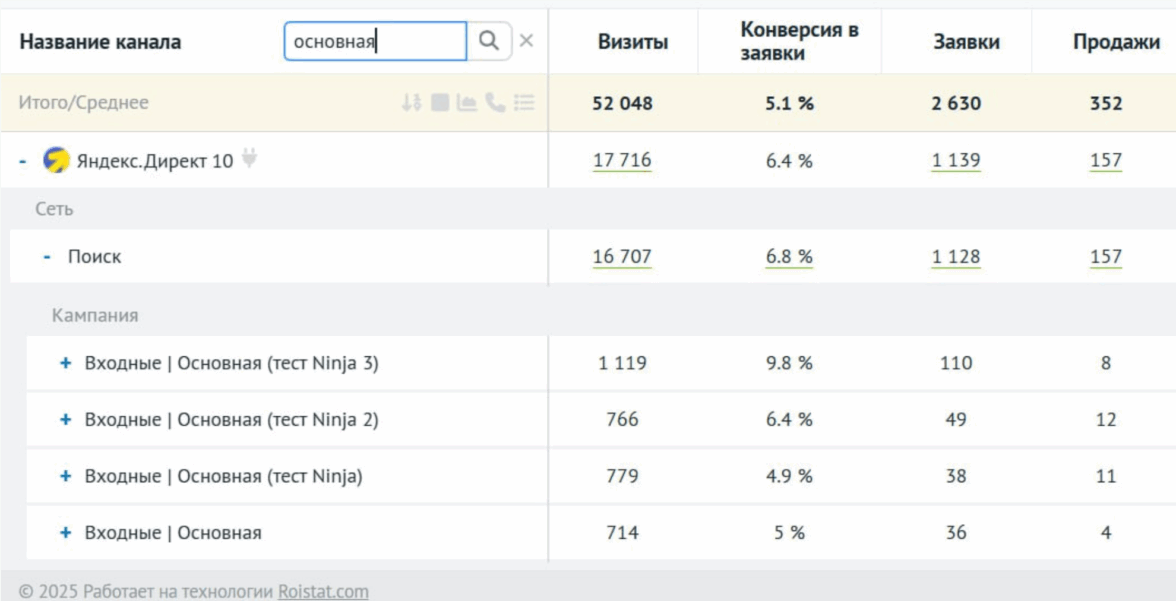
Task: Expand the Входные | Основная (тест Ninja 3) campaign
Action: pyautogui.click(x=66, y=363)
